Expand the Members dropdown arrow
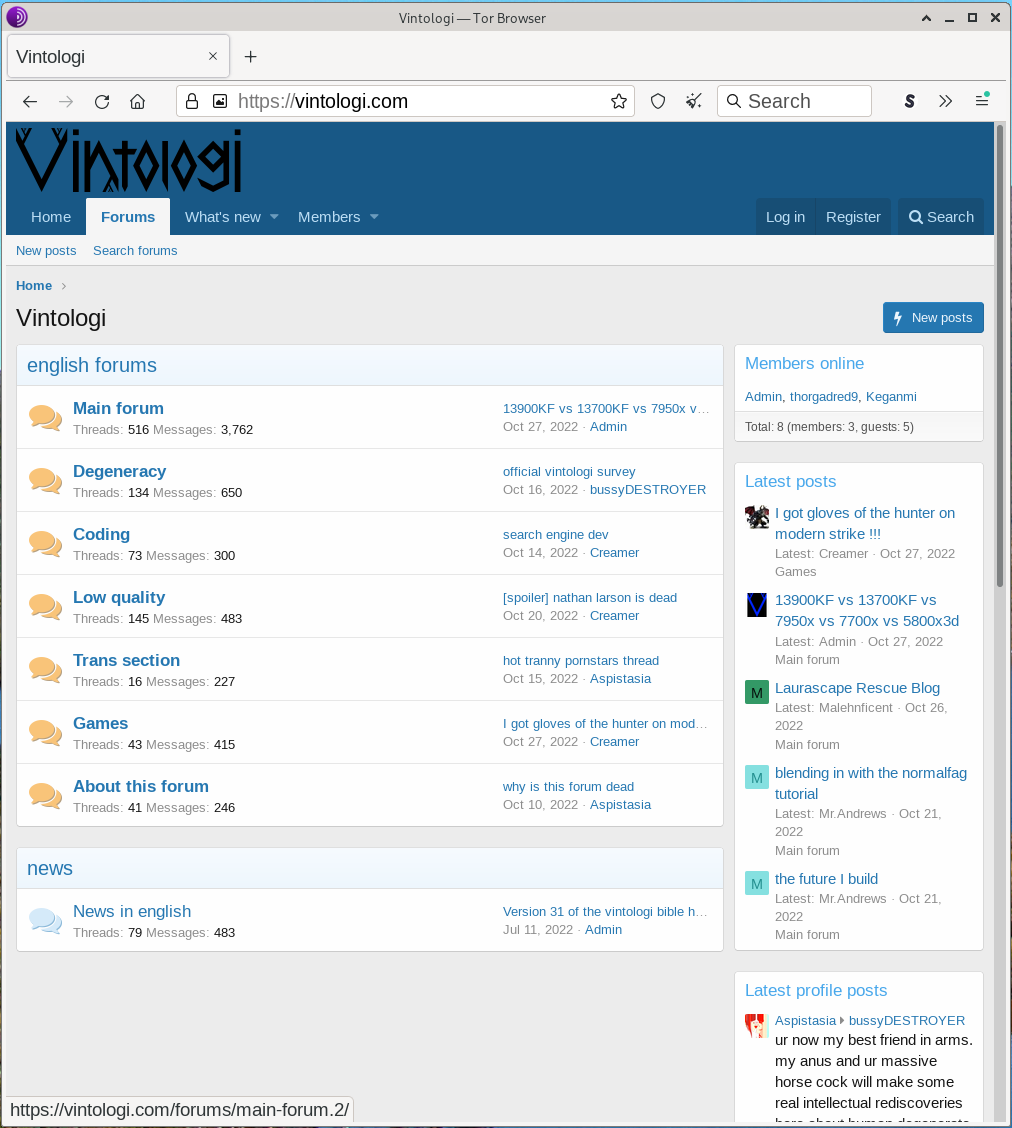Viewport: 1012px width, 1128px height. tap(374, 217)
